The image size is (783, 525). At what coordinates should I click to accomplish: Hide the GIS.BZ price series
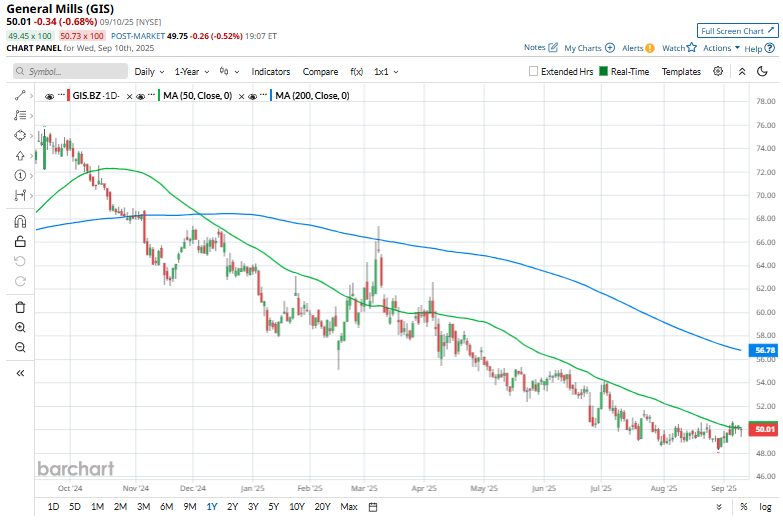click(x=49, y=96)
